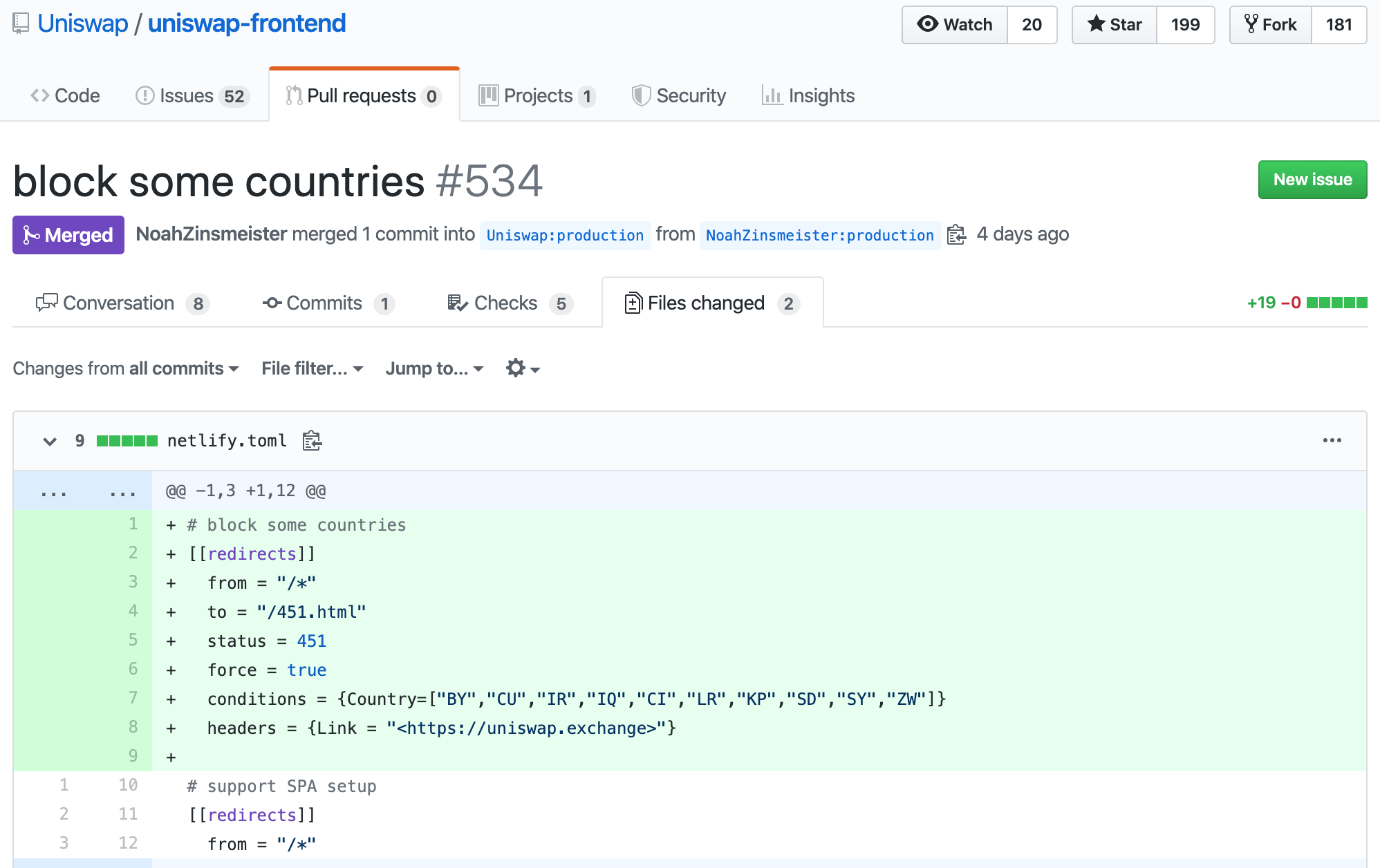1380x868 pixels.
Task: Click added line number 7 in diff
Action: (x=133, y=698)
